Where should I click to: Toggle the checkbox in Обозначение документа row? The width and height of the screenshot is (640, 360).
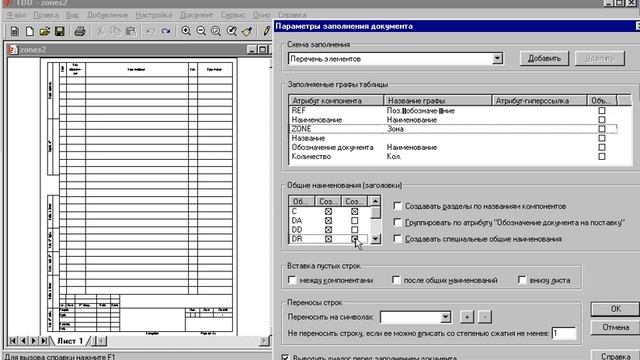(x=602, y=147)
